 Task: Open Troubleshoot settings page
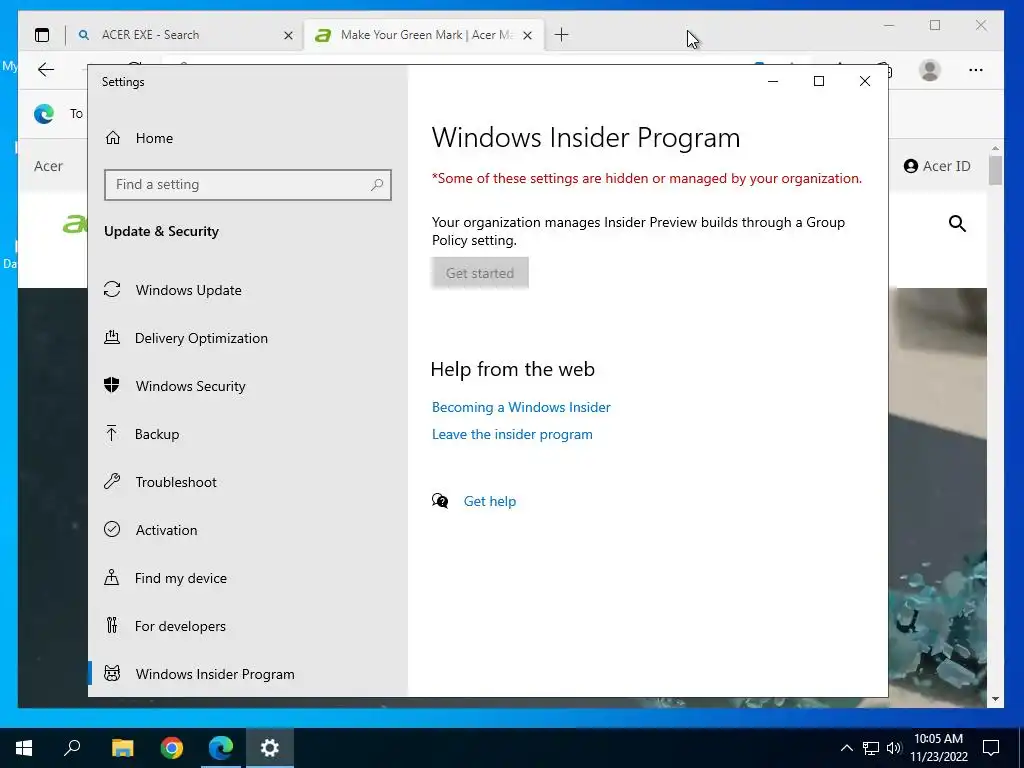pos(248,482)
